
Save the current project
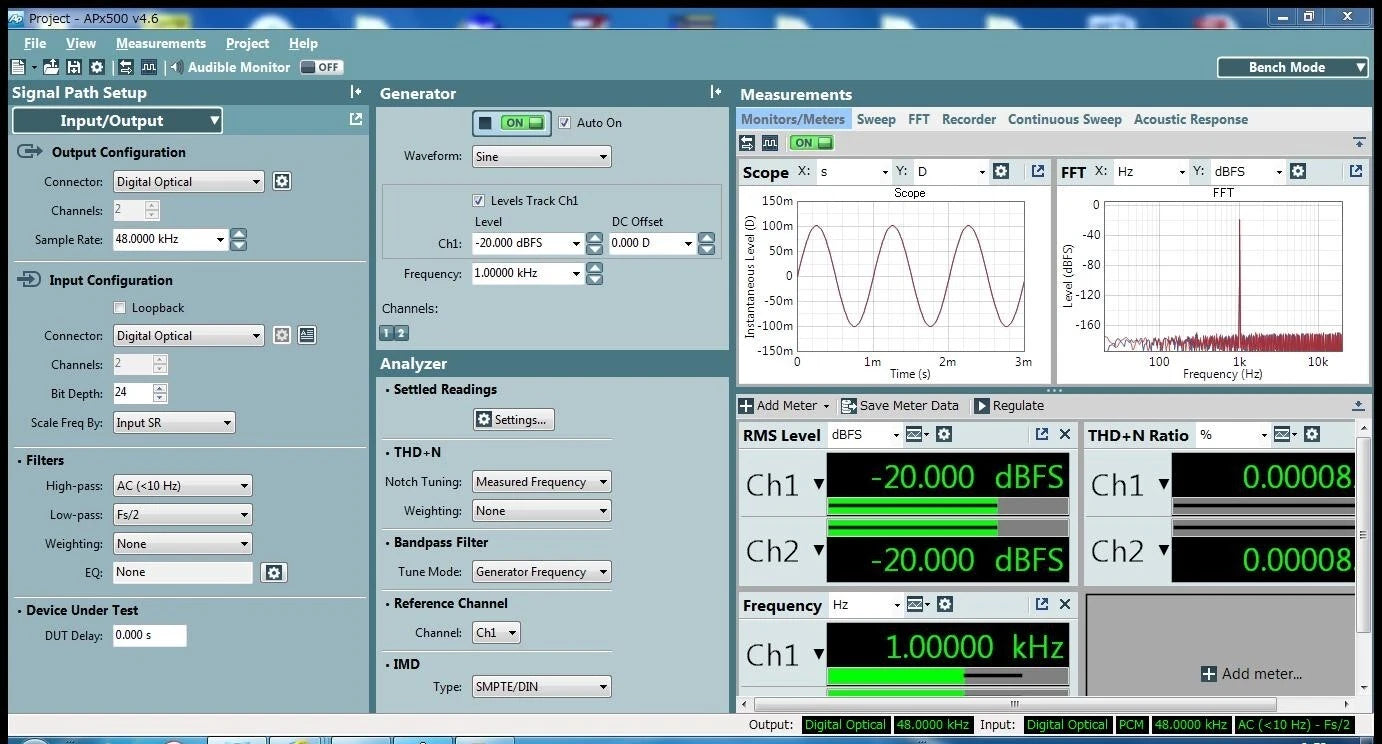(74, 67)
